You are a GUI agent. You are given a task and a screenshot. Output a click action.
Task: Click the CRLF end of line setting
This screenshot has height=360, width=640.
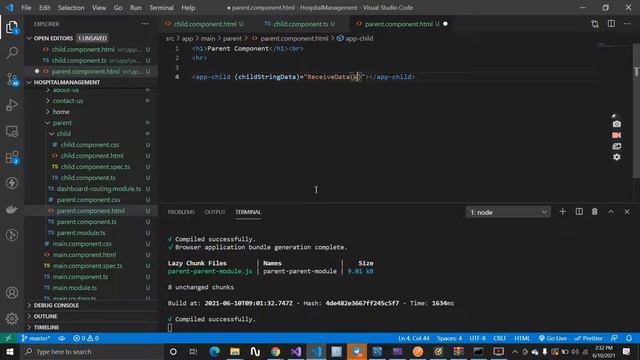pyautogui.click(x=499, y=338)
